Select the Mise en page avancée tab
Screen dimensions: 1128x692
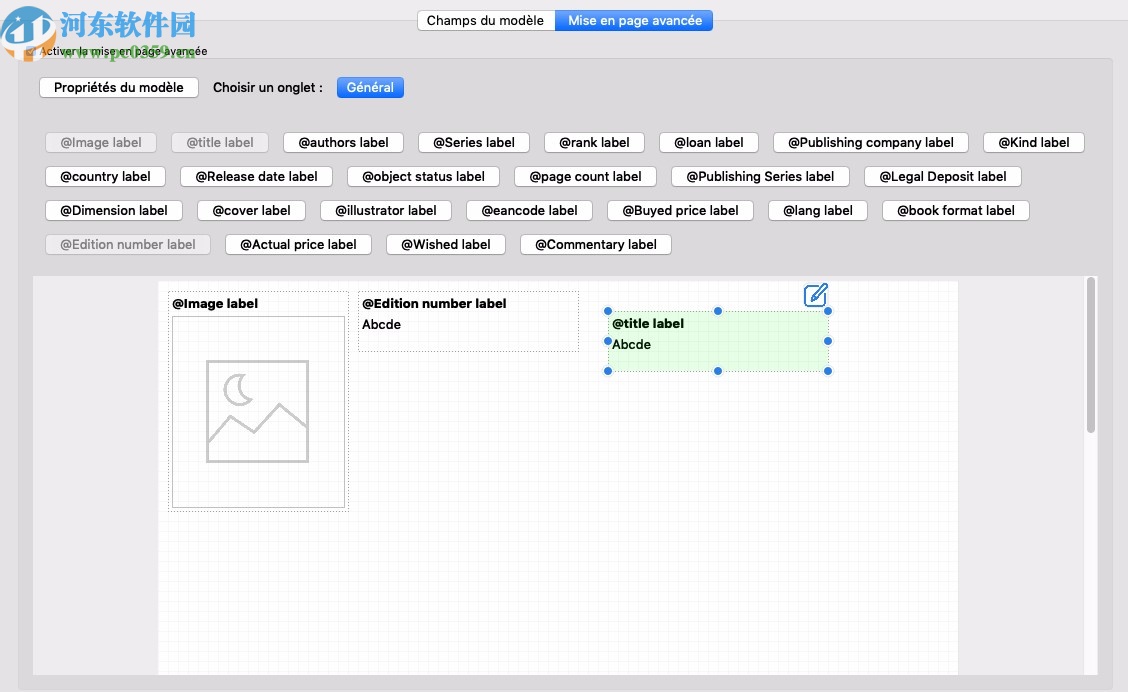[x=634, y=20]
